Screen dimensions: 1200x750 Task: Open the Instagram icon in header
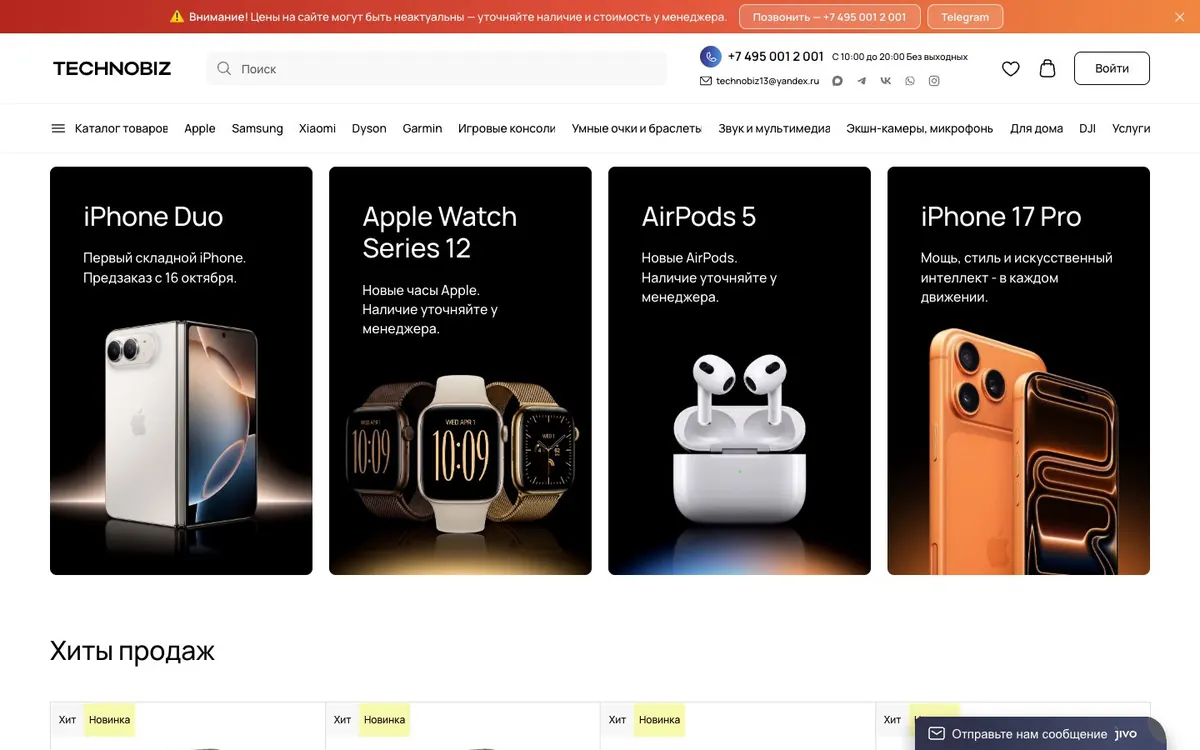pyautogui.click(x=934, y=81)
